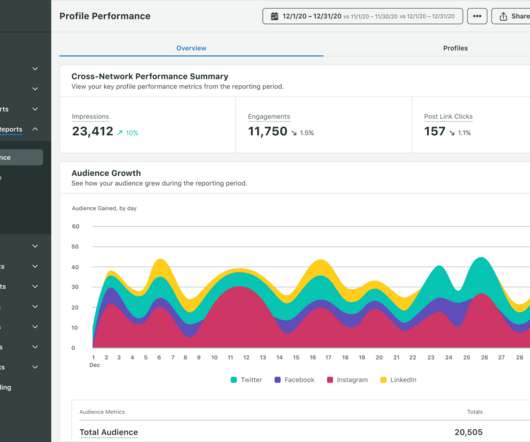Click the 10% impressions change percentage
The height and width of the screenshot is (442, 530).
tap(132, 133)
